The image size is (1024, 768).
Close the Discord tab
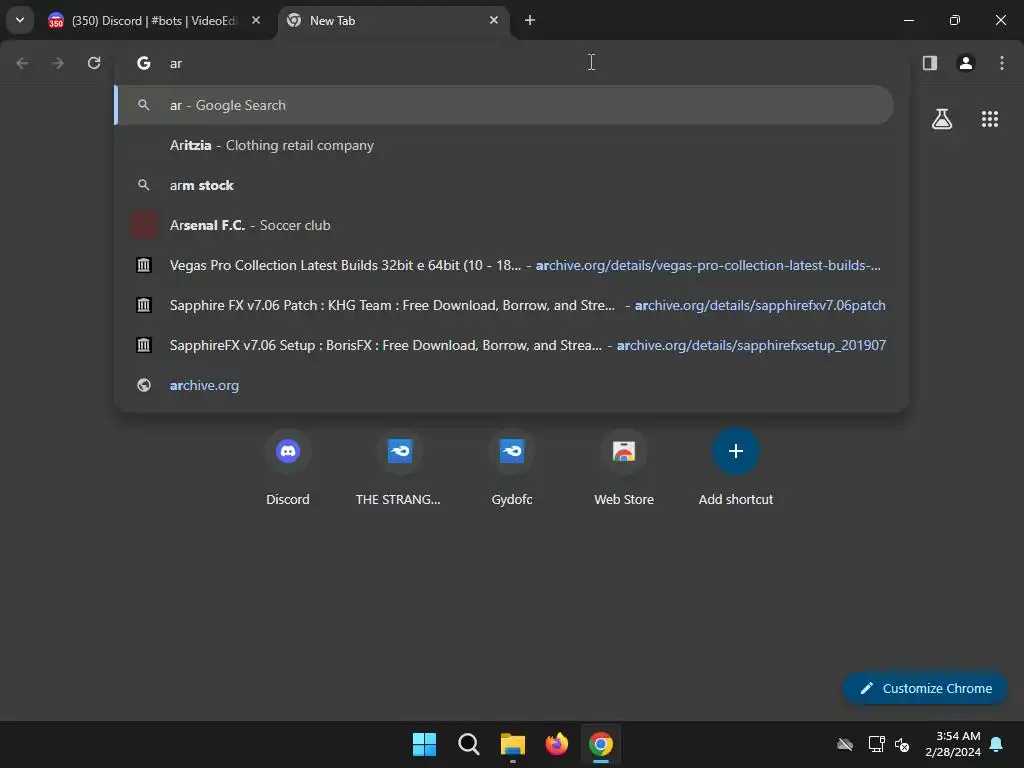256,20
